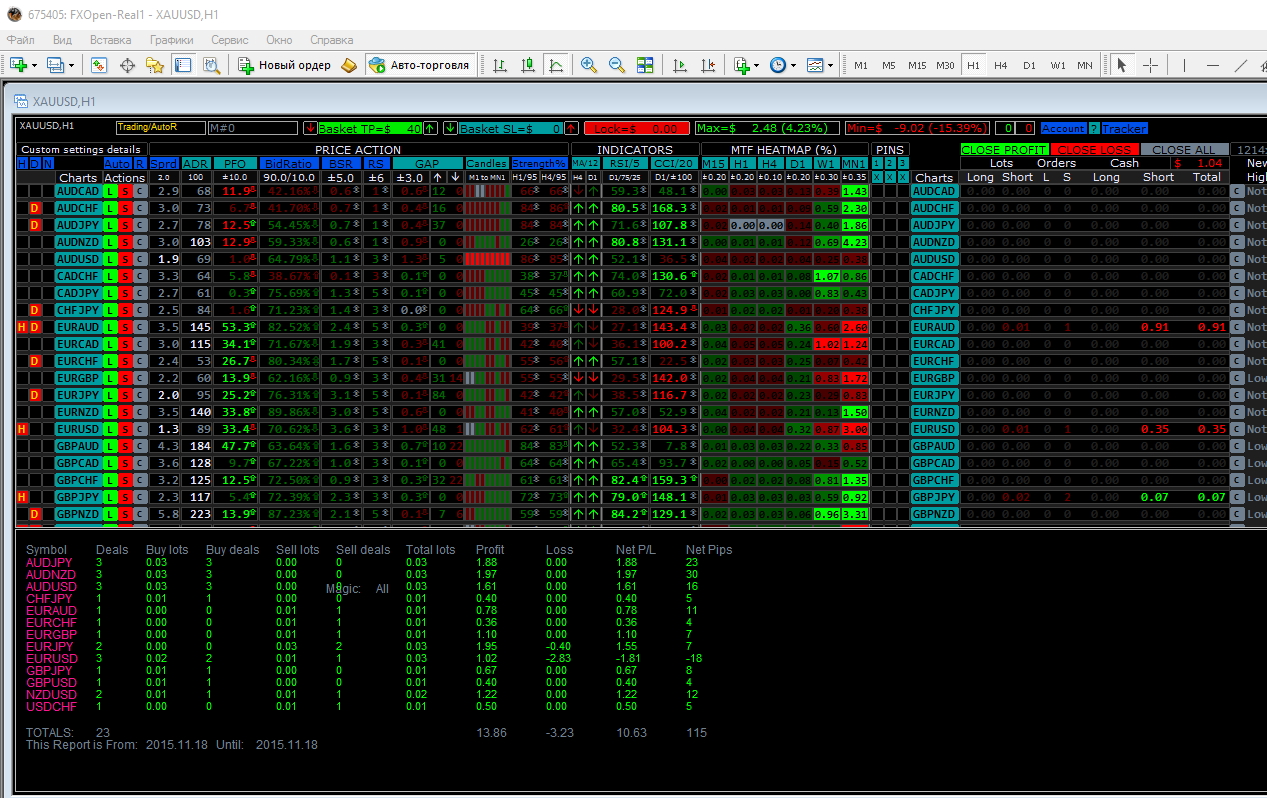Click green L action in AUDUSD row
1267x798 pixels.
click(x=110, y=259)
